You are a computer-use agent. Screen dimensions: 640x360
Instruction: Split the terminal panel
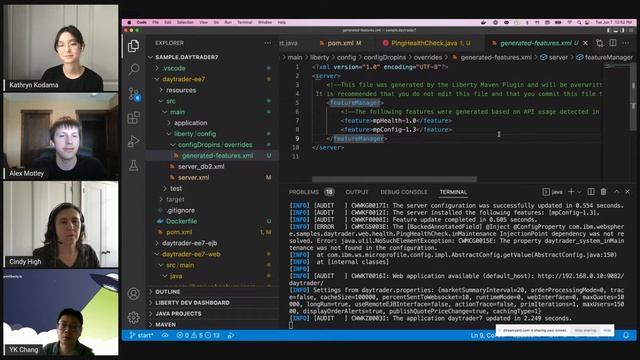pos(591,191)
